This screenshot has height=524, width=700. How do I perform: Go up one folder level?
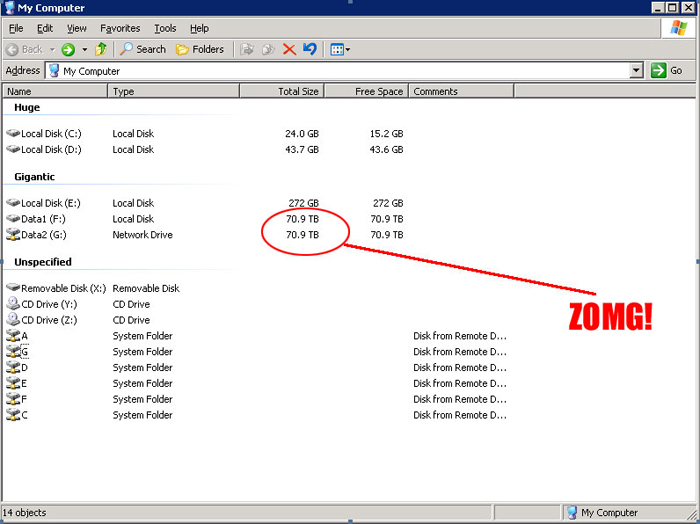pyautogui.click(x=101, y=49)
